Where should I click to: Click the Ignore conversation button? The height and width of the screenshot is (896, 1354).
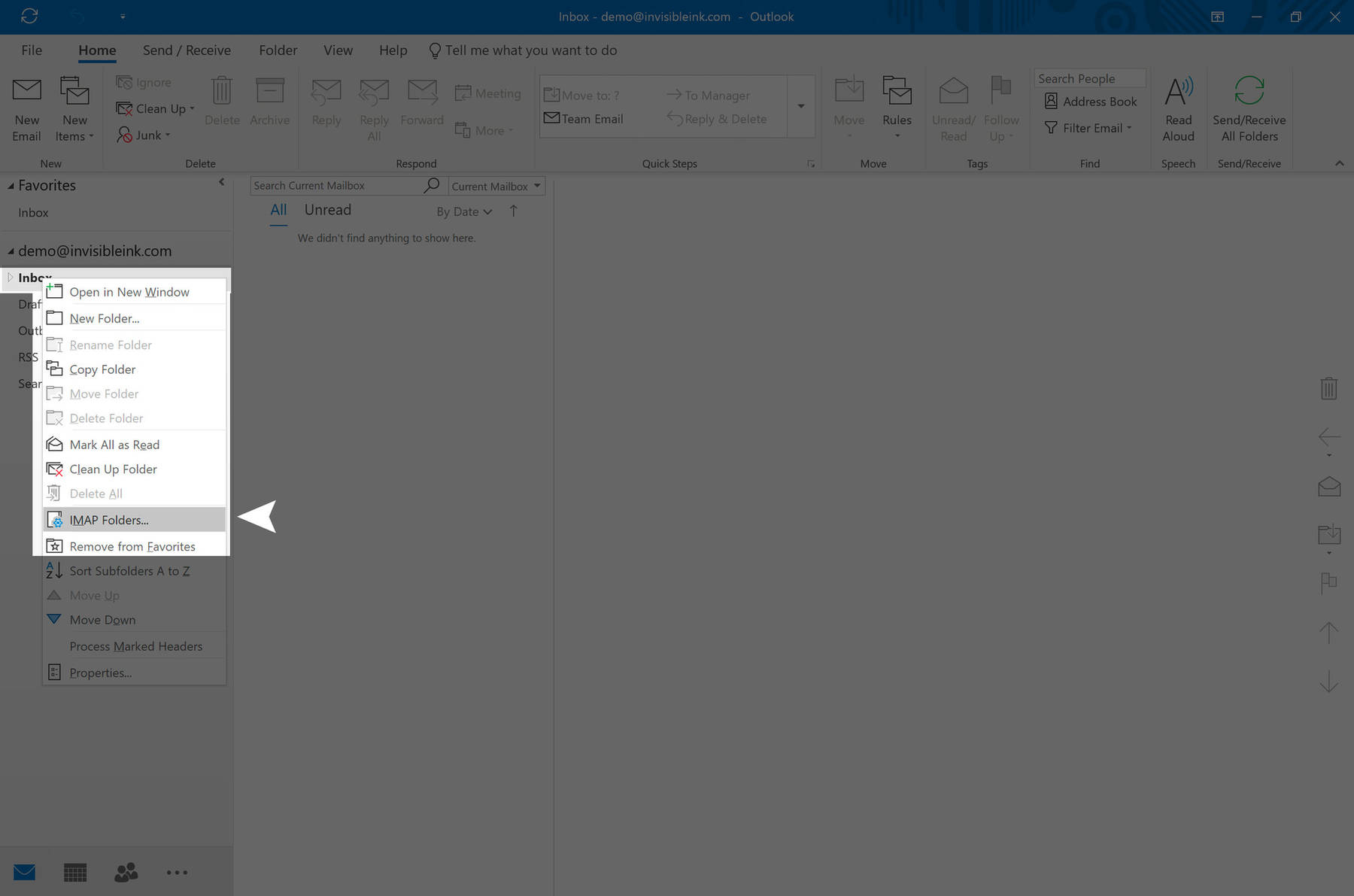click(x=144, y=83)
